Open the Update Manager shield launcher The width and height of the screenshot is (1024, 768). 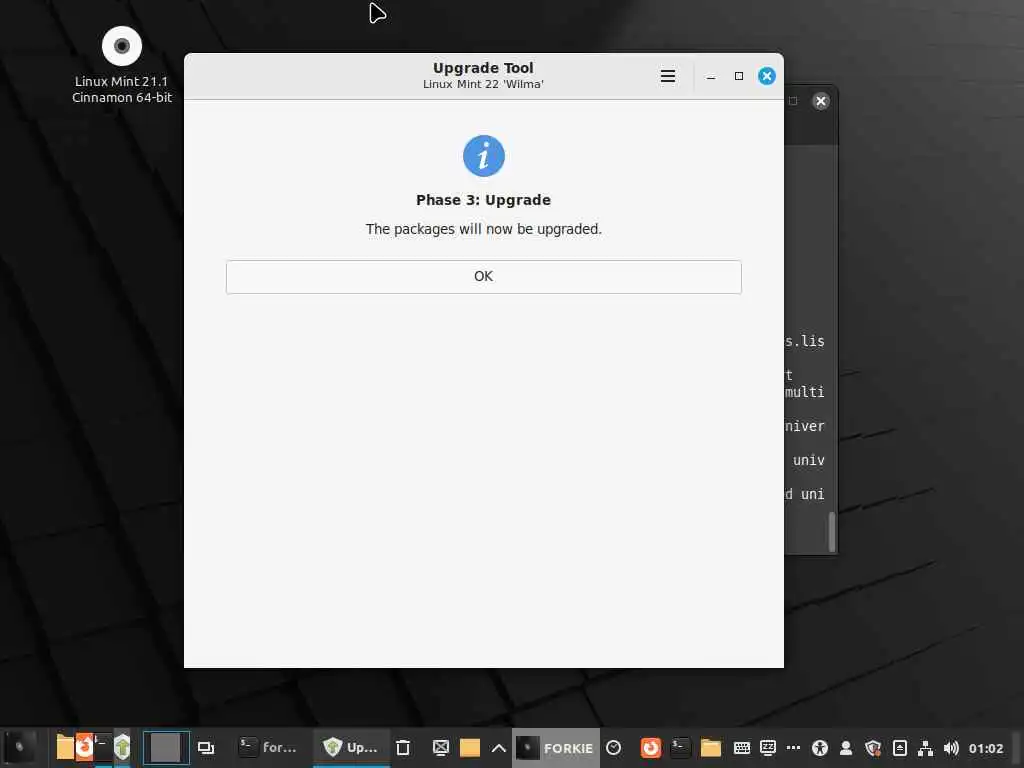point(122,748)
